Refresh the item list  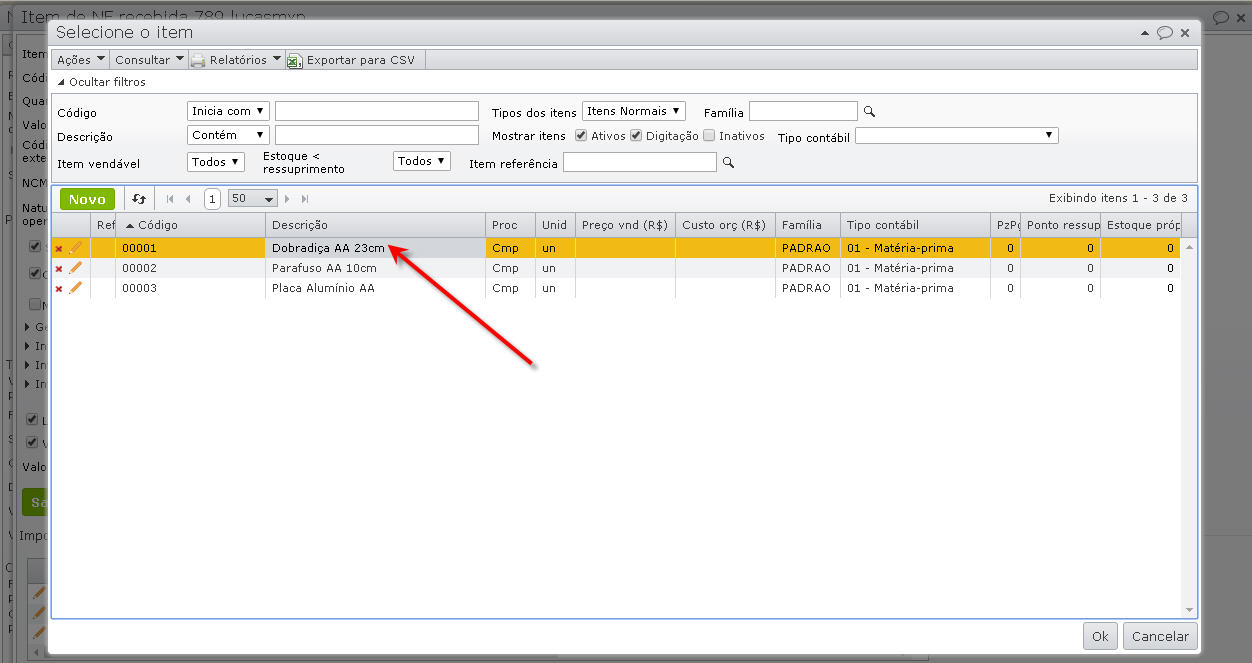point(139,199)
